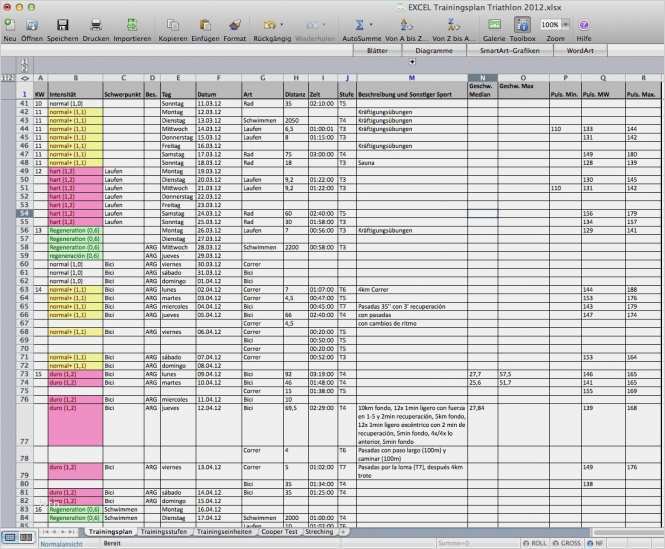Switch to the Cooper Test sheet tab
This screenshot has width=665, height=549.
click(279, 532)
